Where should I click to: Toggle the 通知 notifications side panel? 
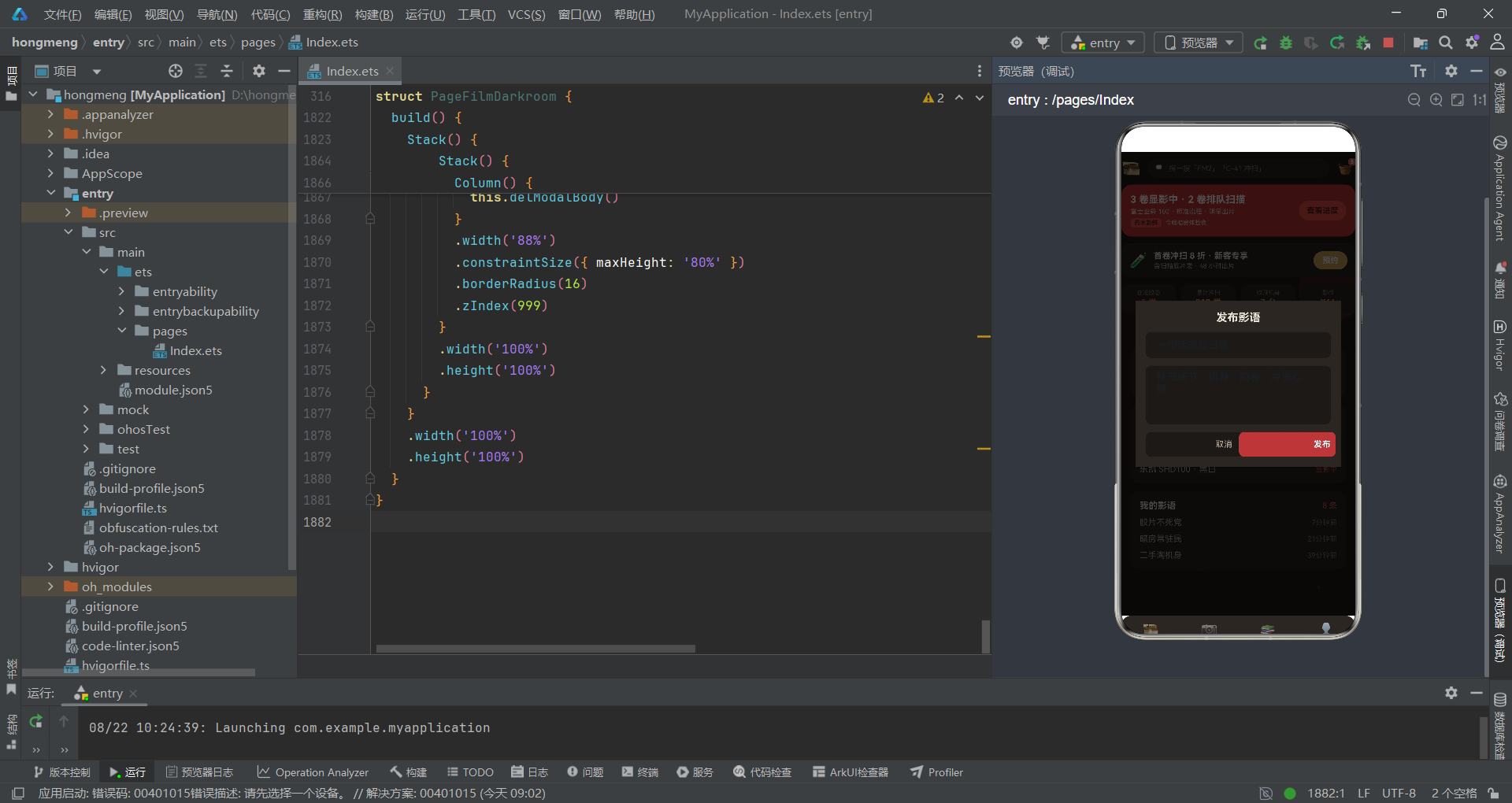click(x=1500, y=280)
